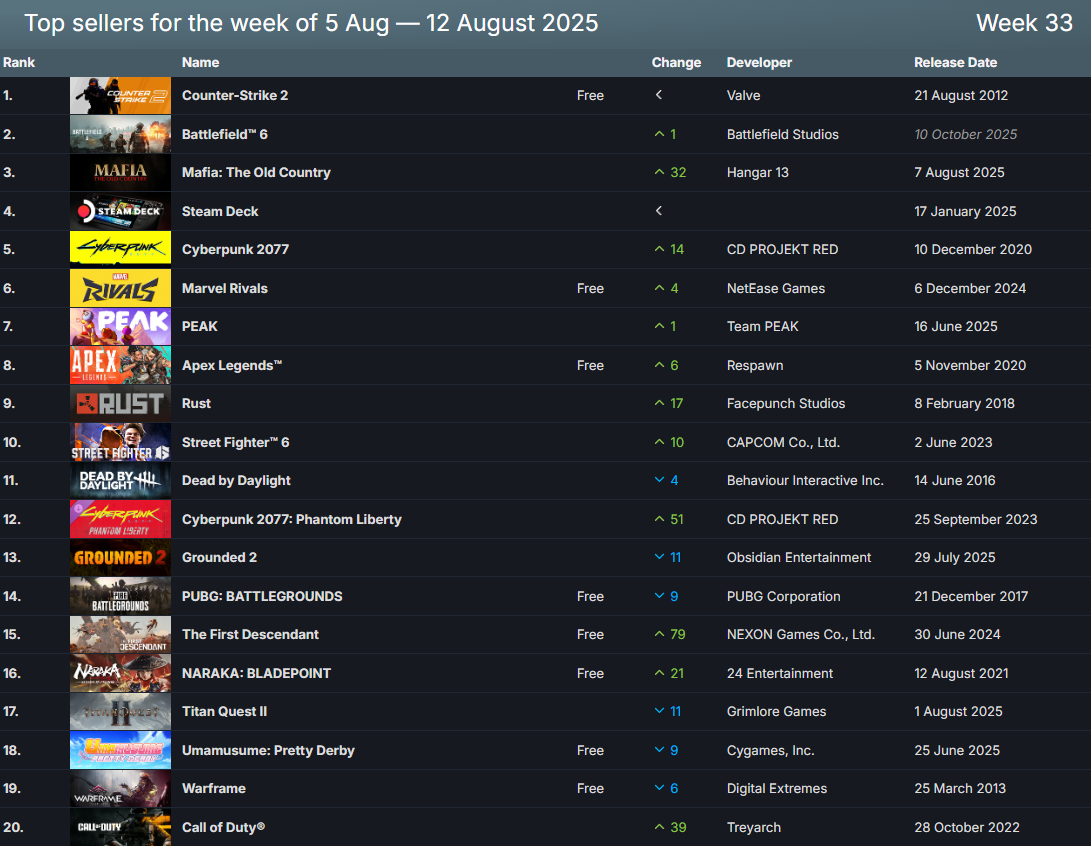Click the yellow Cyberpunk 2077 thumbnail

pos(120,250)
